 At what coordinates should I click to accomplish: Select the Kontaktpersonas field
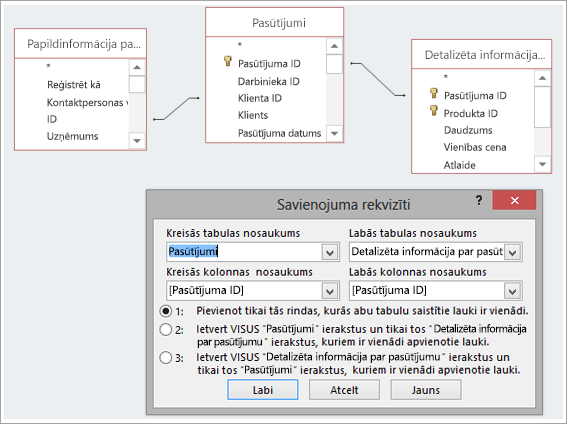click(x=87, y=102)
